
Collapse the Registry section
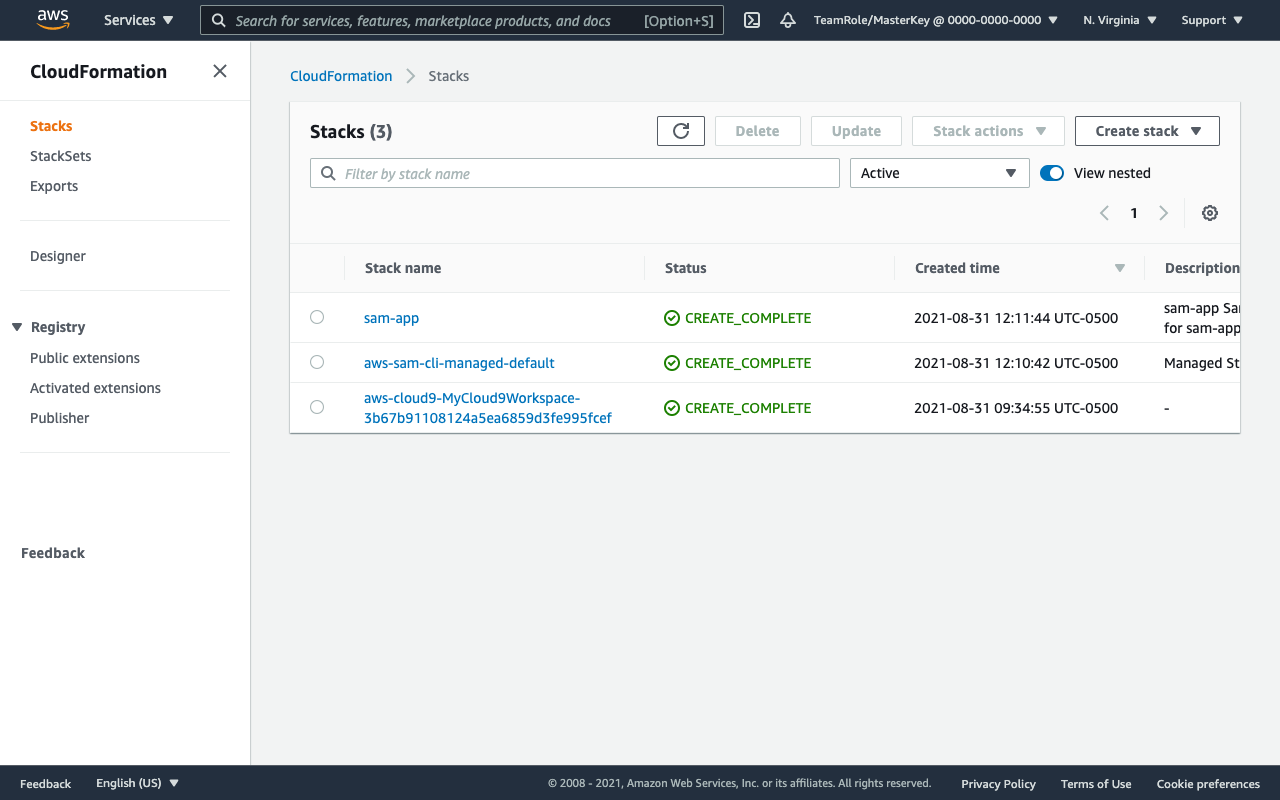[x=17, y=327]
